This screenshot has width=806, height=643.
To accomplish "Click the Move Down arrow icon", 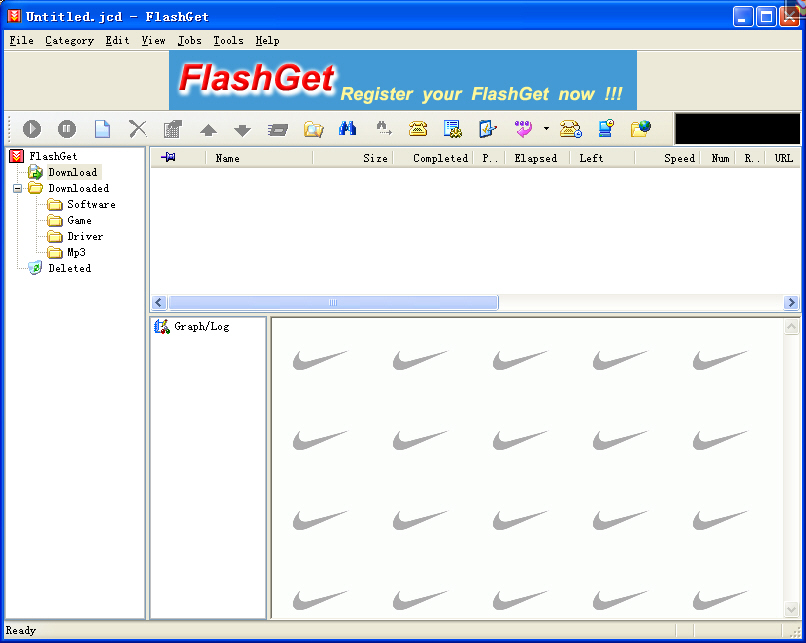I will pos(242,130).
